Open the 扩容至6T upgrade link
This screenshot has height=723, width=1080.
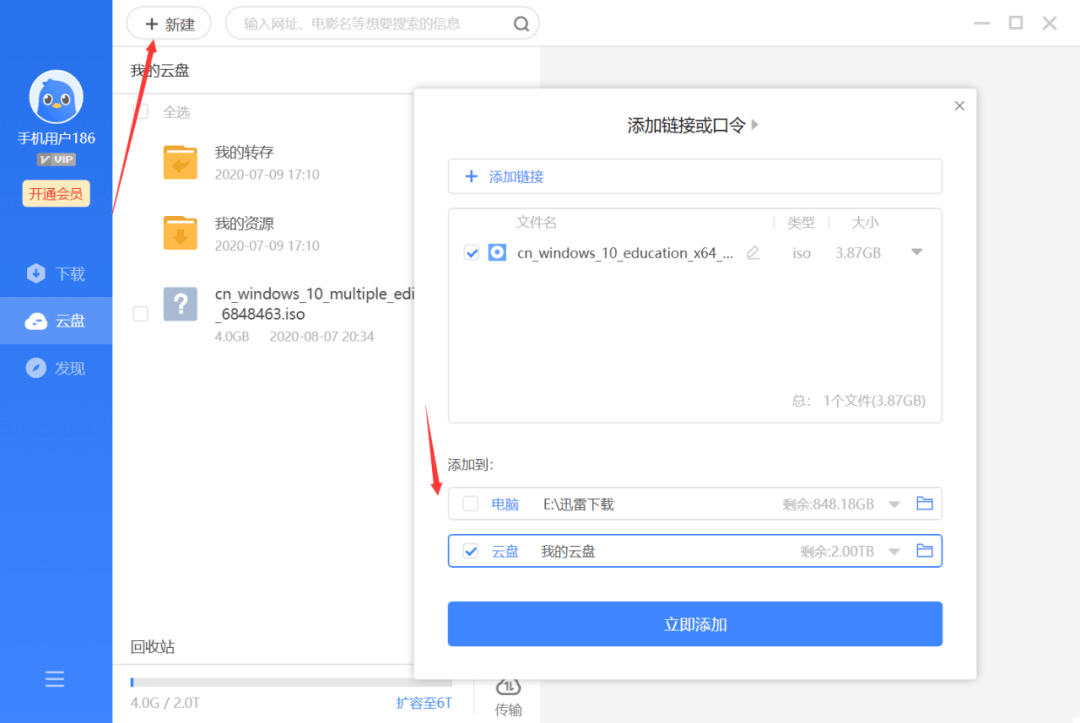point(423,702)
